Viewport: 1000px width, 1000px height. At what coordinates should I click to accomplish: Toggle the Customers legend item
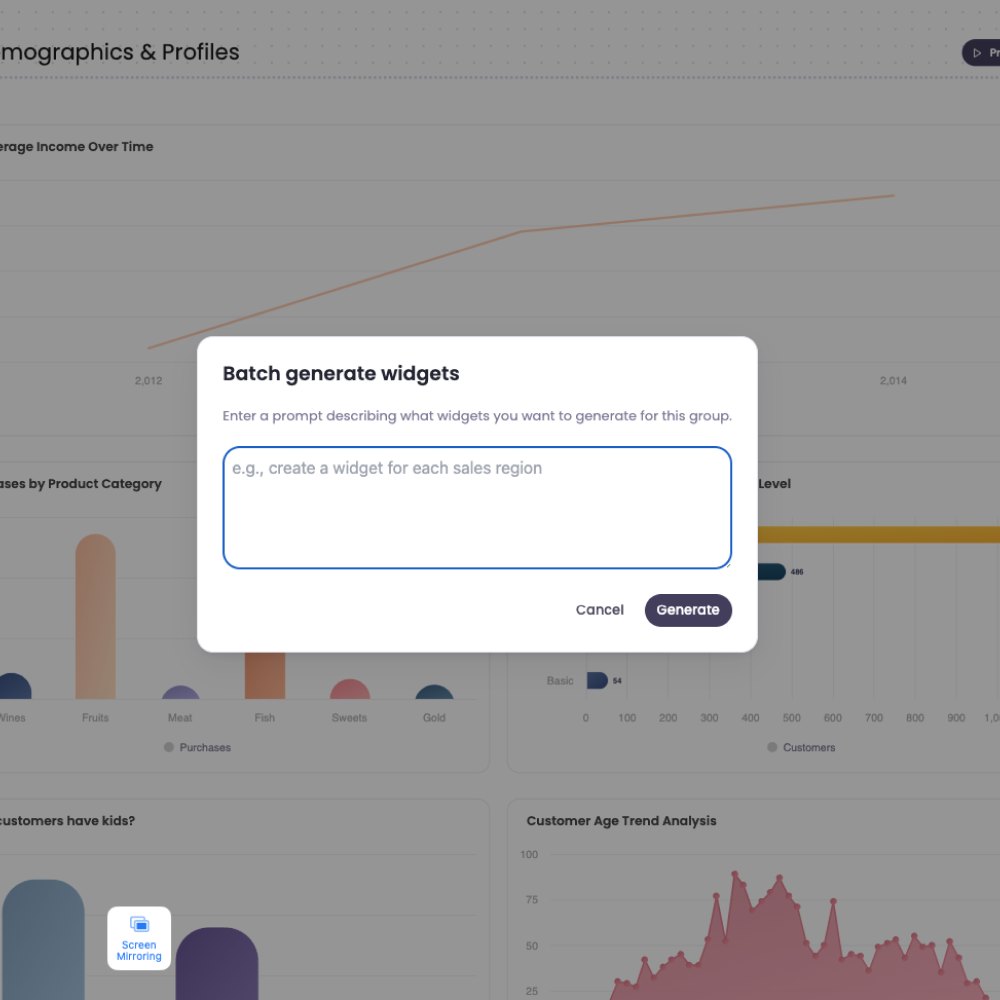click(x=801, y=747)
